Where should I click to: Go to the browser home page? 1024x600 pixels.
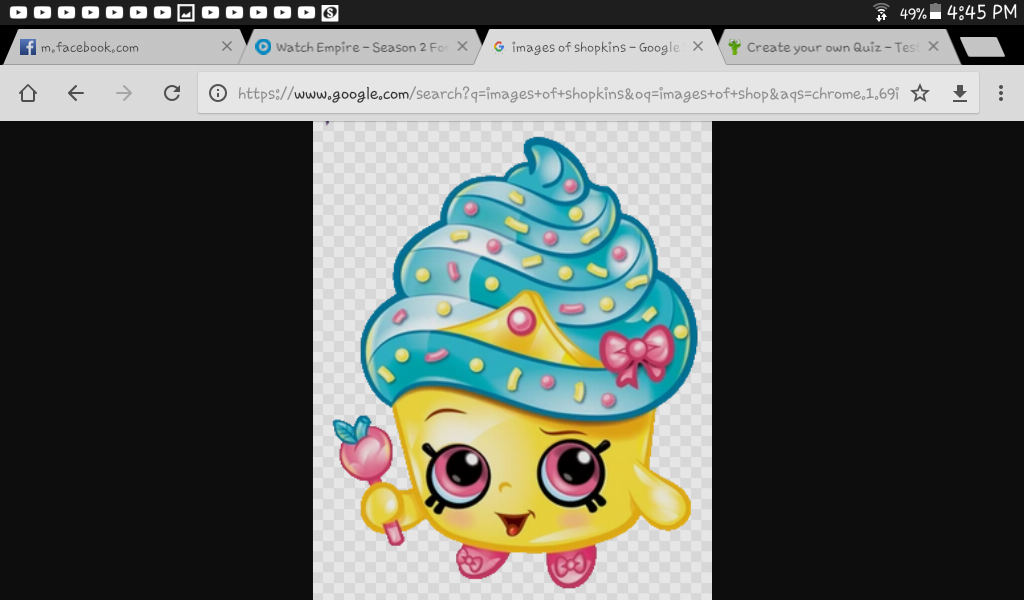[27, 93]
